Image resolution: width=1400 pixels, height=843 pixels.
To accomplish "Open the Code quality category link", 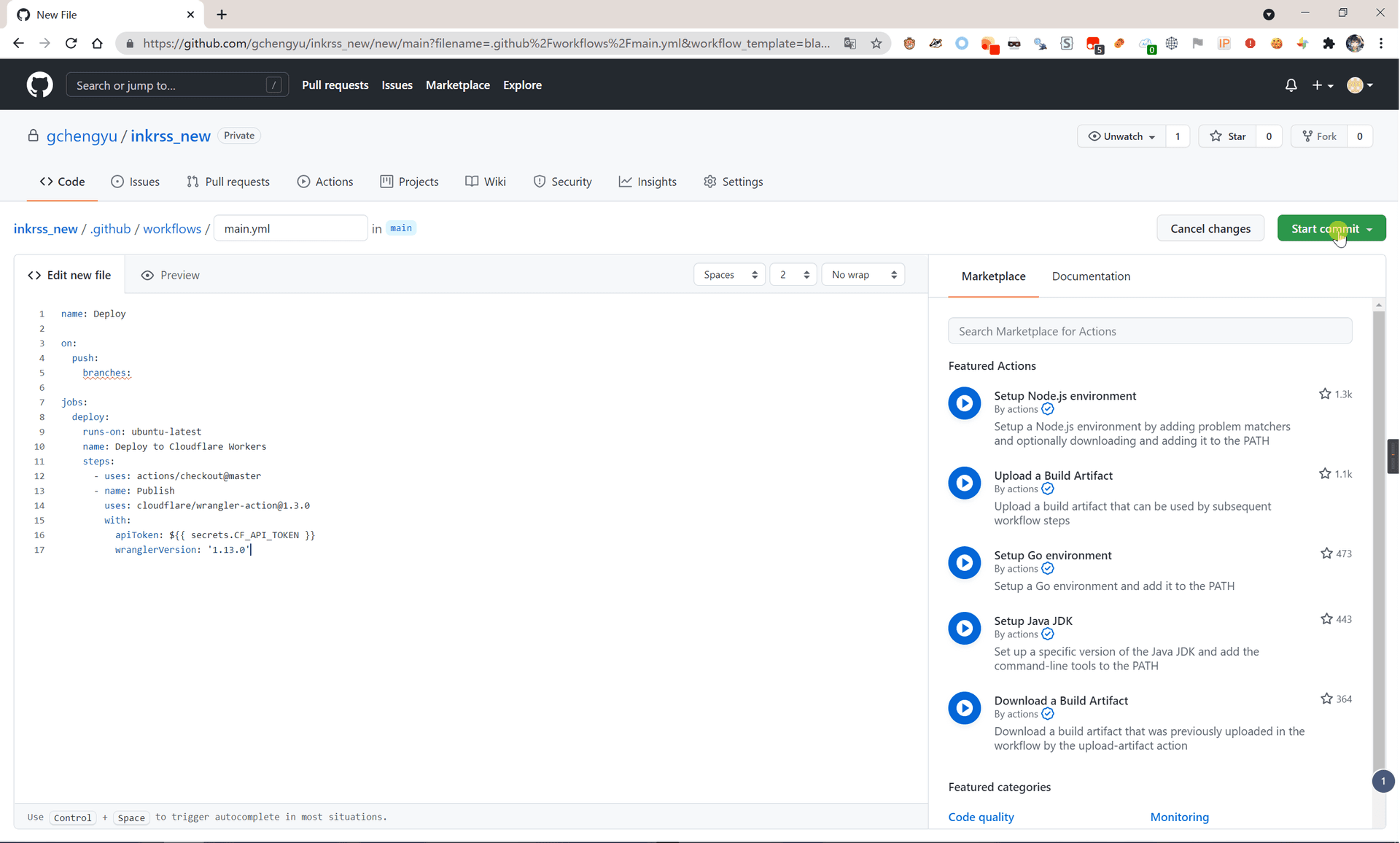I will (x=981, y=817).
